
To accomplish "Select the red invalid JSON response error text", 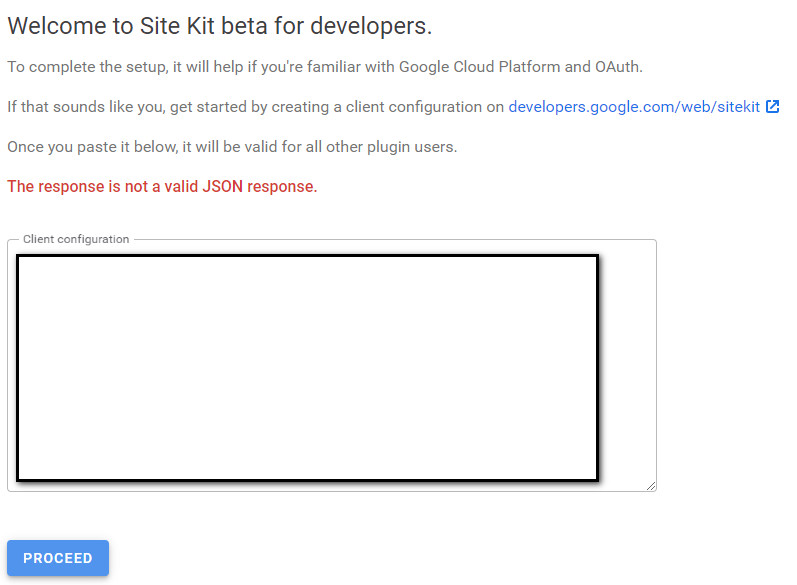I will [162, 187].
